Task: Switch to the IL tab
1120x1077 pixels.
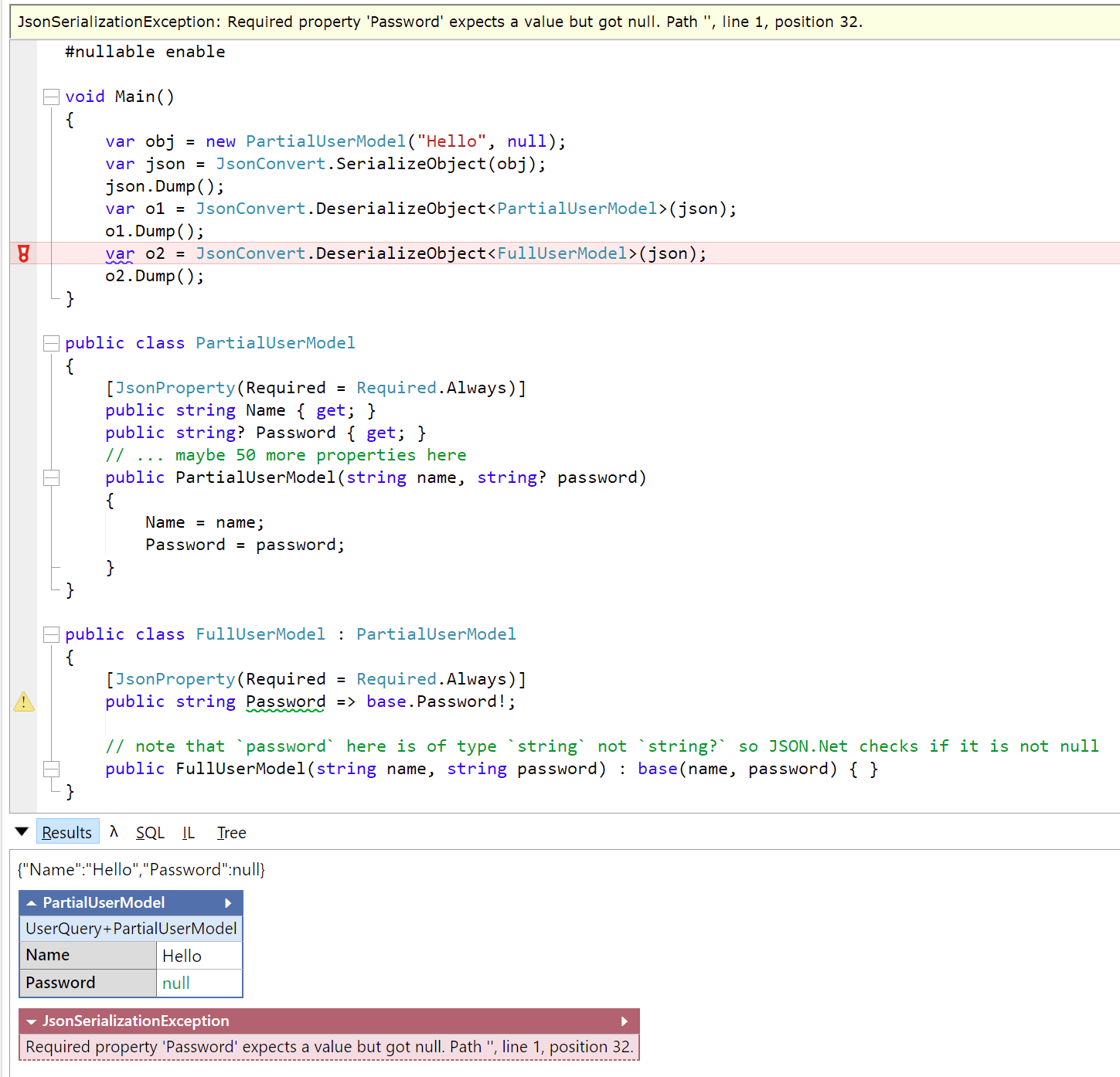Action: tap(188, 832)
